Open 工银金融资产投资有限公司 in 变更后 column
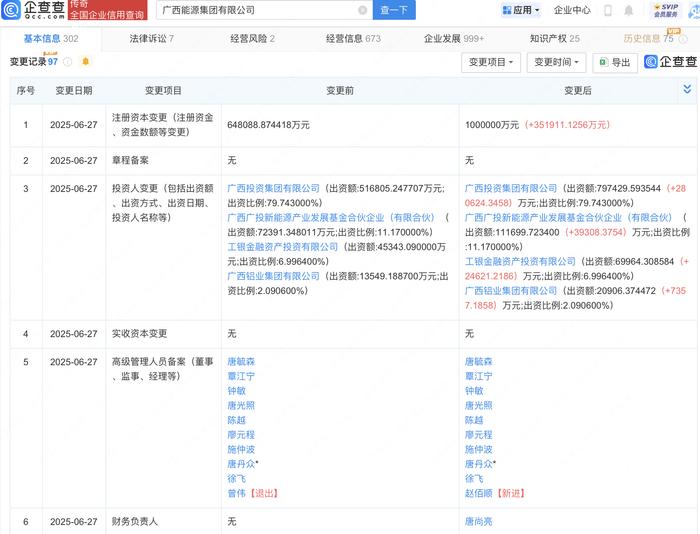The height and width of the screenshot is (534, 700). click(520, 262)
